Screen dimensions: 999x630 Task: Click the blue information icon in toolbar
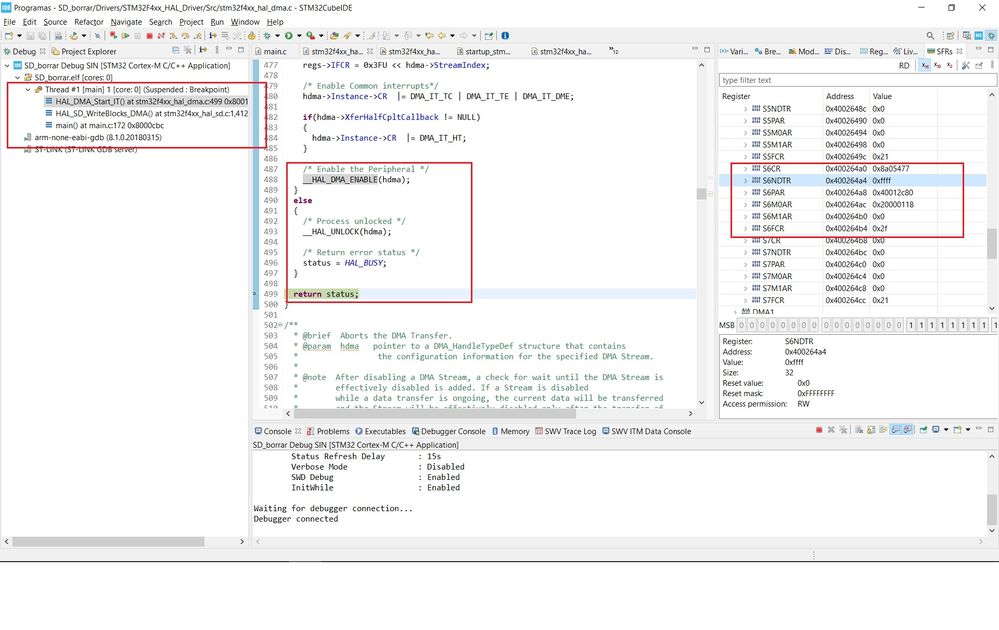tap(505, 36)
